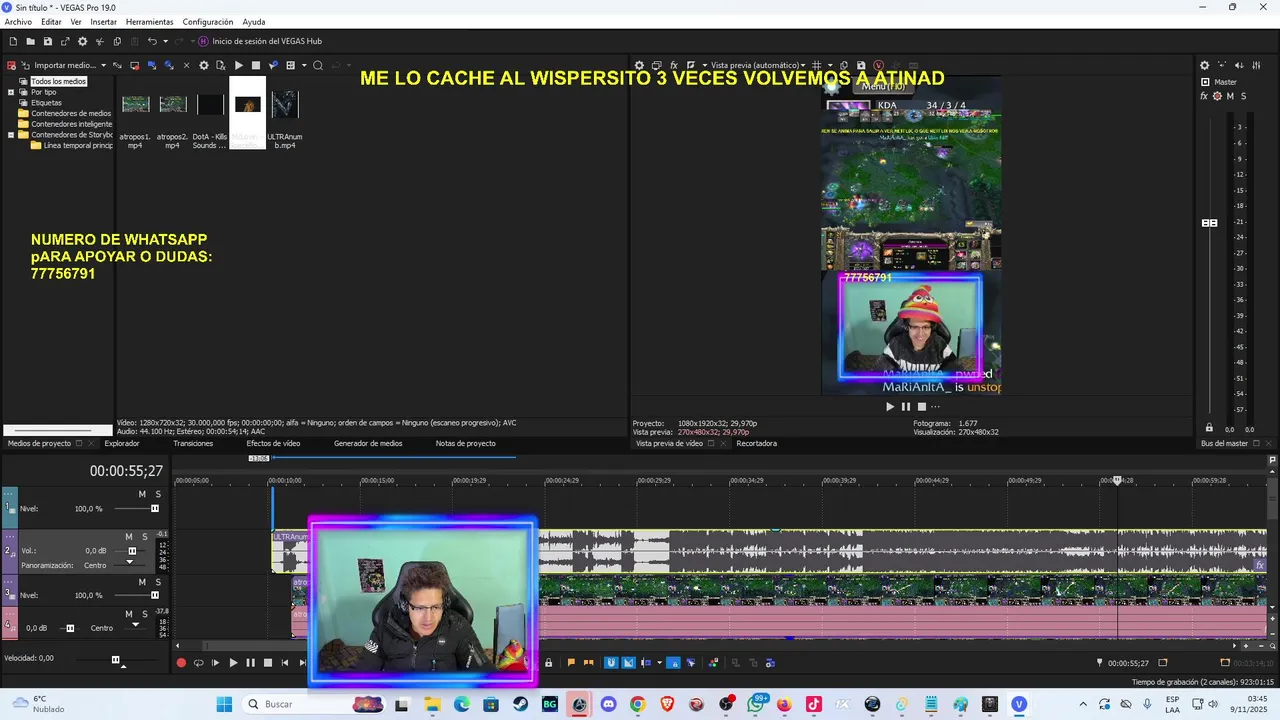The width and height of the screenshot is (1280, 720).
Task: Toggle Master bus mute M button
Action: tap(1230, 96)
